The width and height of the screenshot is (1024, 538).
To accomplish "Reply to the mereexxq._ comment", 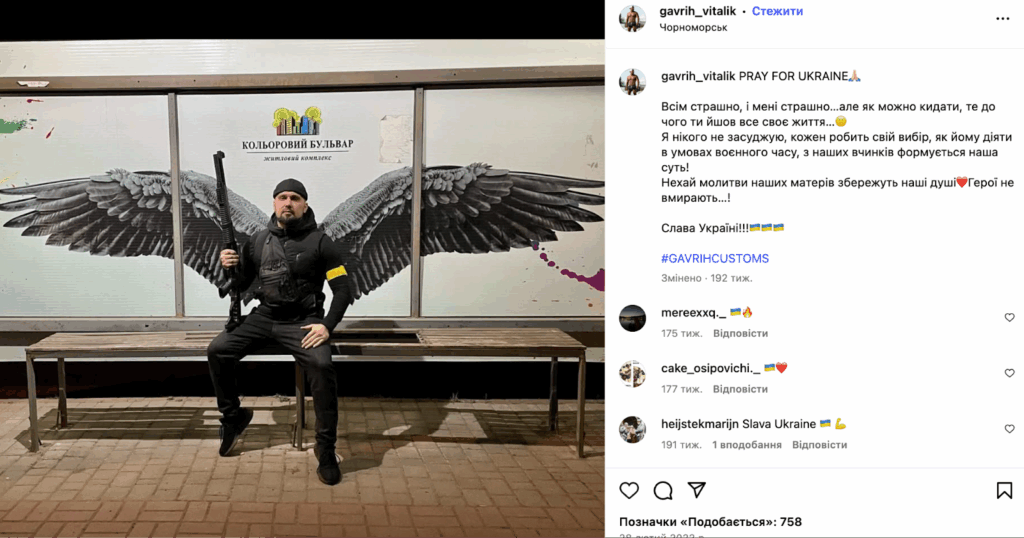I will 740,333.
